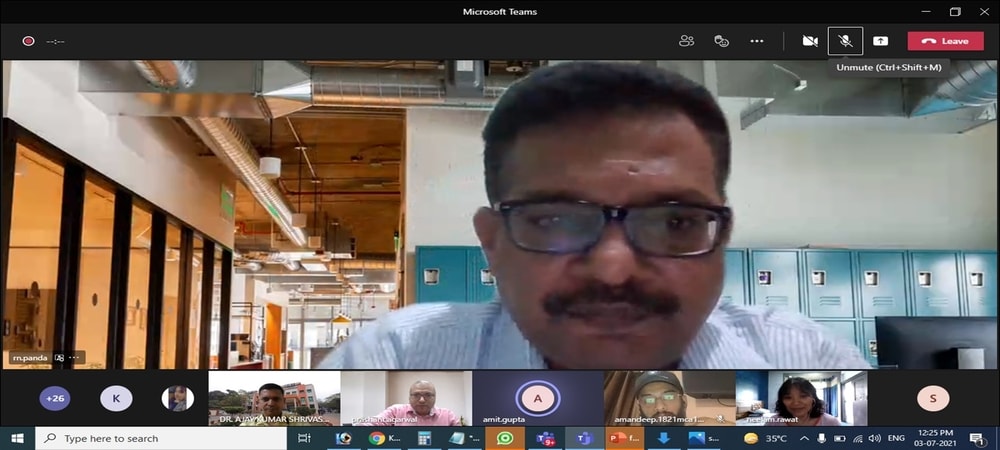Click the recording indicator icon
The height and width of the screenshot is (450, 1000).
coord(28,41)
